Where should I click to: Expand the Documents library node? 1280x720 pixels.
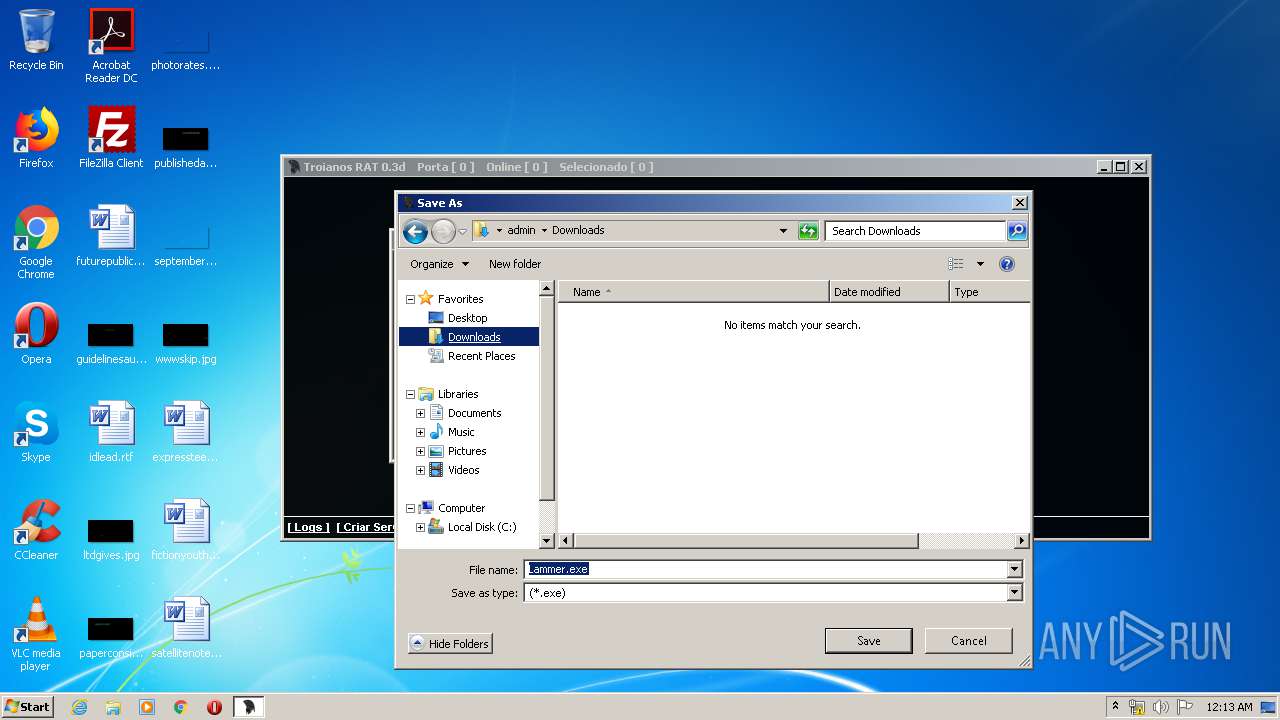pyautogui.click(x=421, y=413)
